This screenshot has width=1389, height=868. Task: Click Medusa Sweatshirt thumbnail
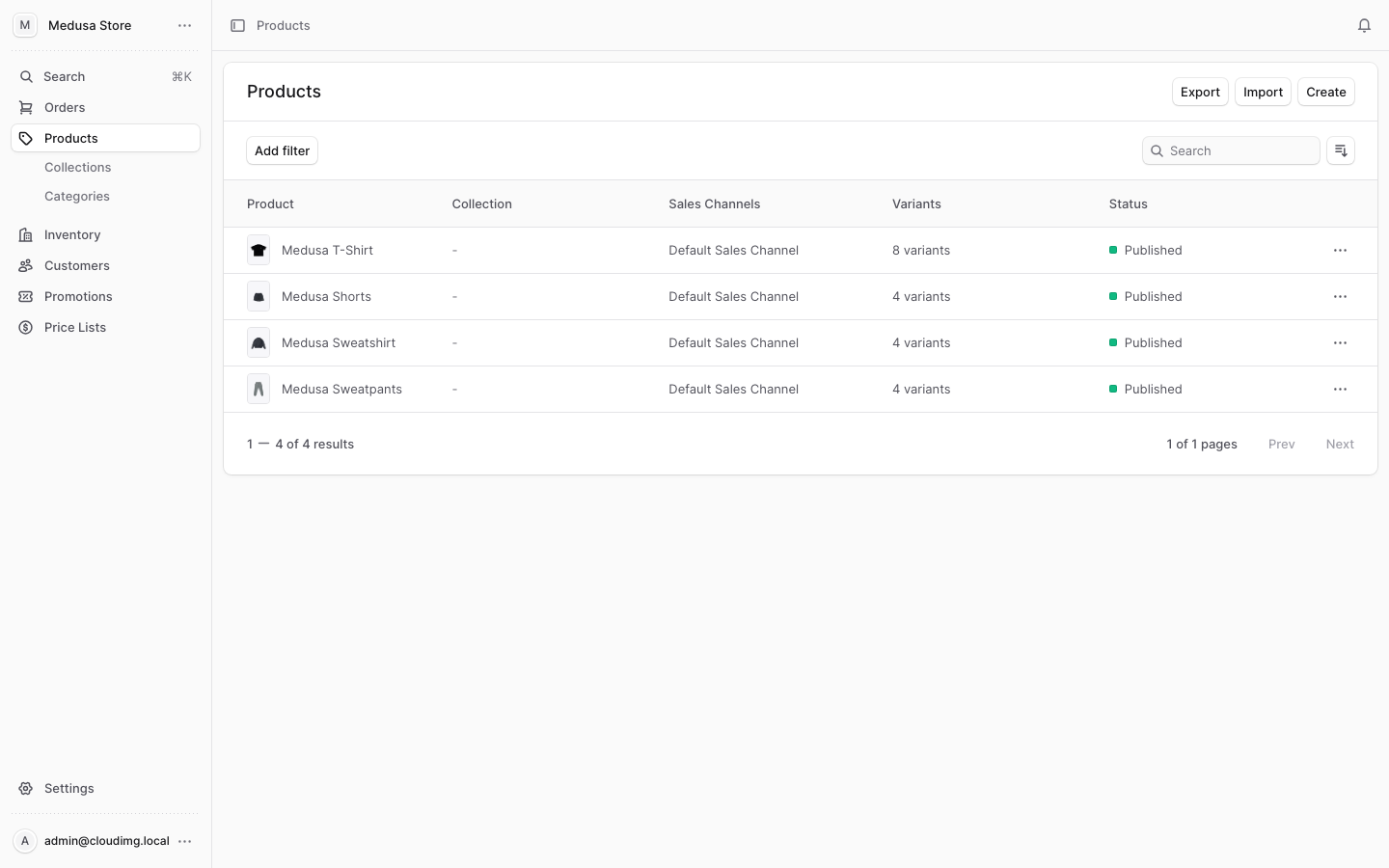pos(259,342)
